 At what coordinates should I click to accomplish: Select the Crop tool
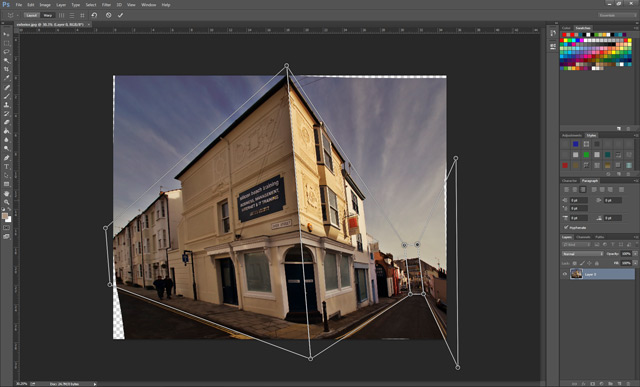[x=7, y=69]
